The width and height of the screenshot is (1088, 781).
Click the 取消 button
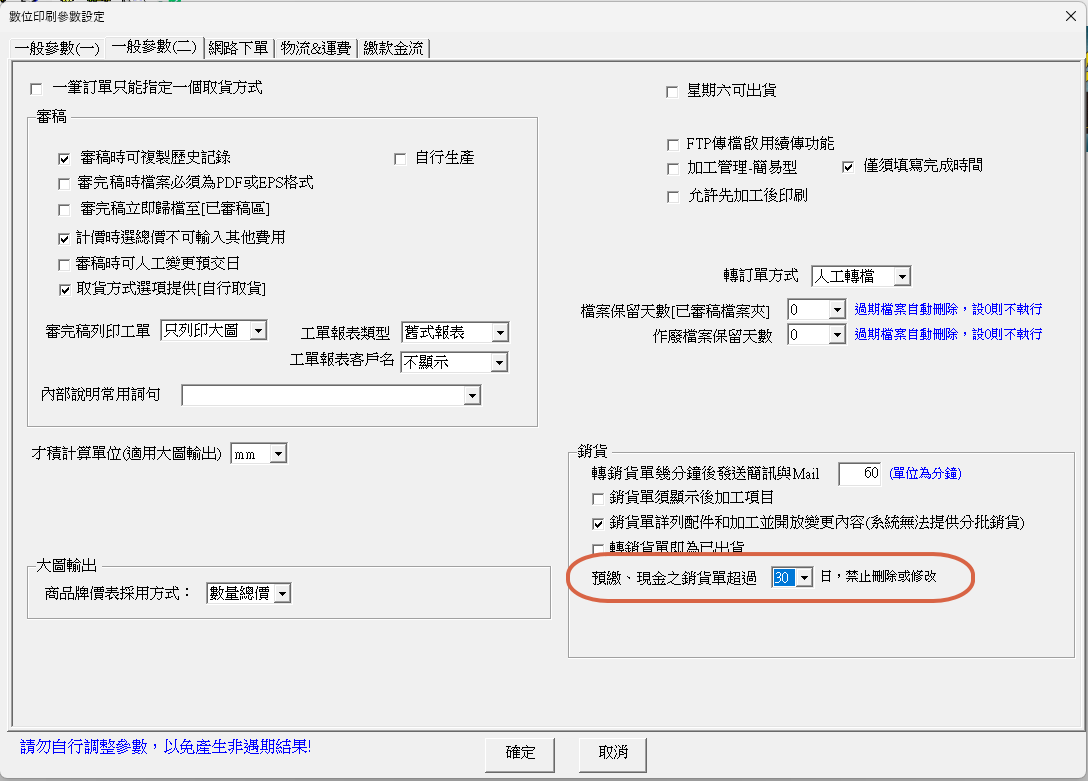pyautogui.click(x=612, y=752)
